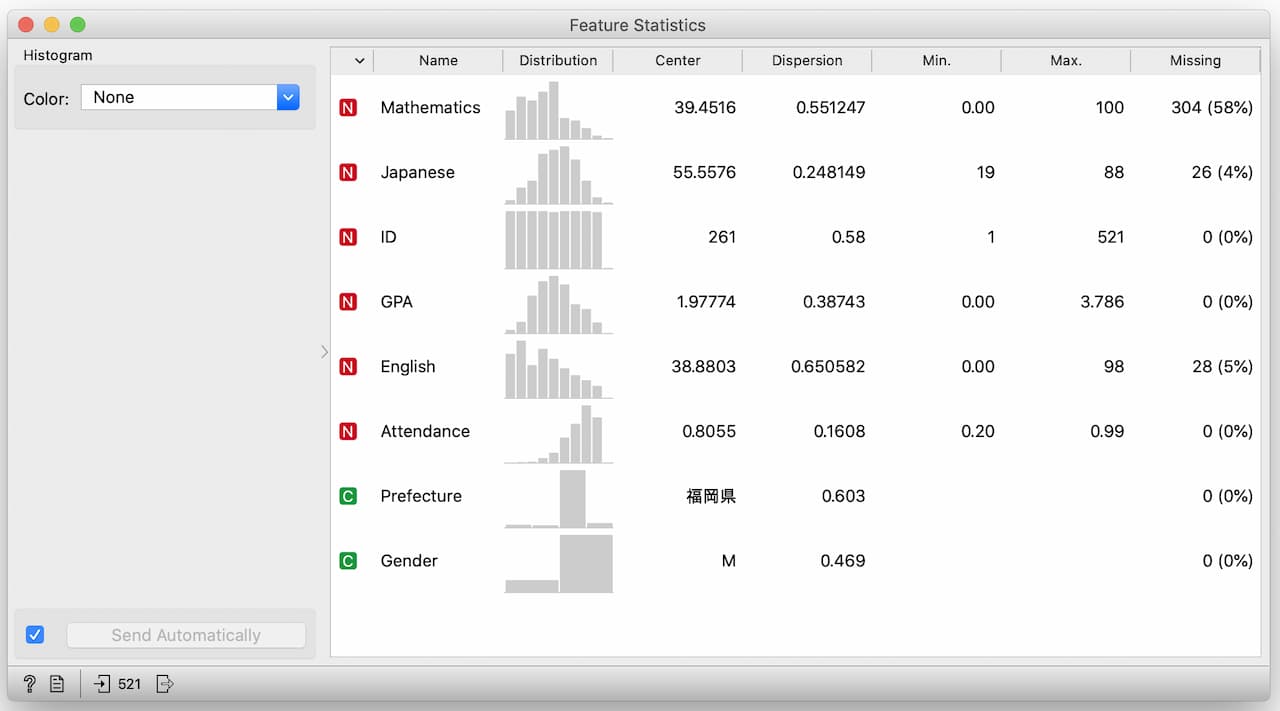Sort by the Missing column header
Image resolution: width=1280 pixels, height=711 pixels.
(x=1195, y=61)
